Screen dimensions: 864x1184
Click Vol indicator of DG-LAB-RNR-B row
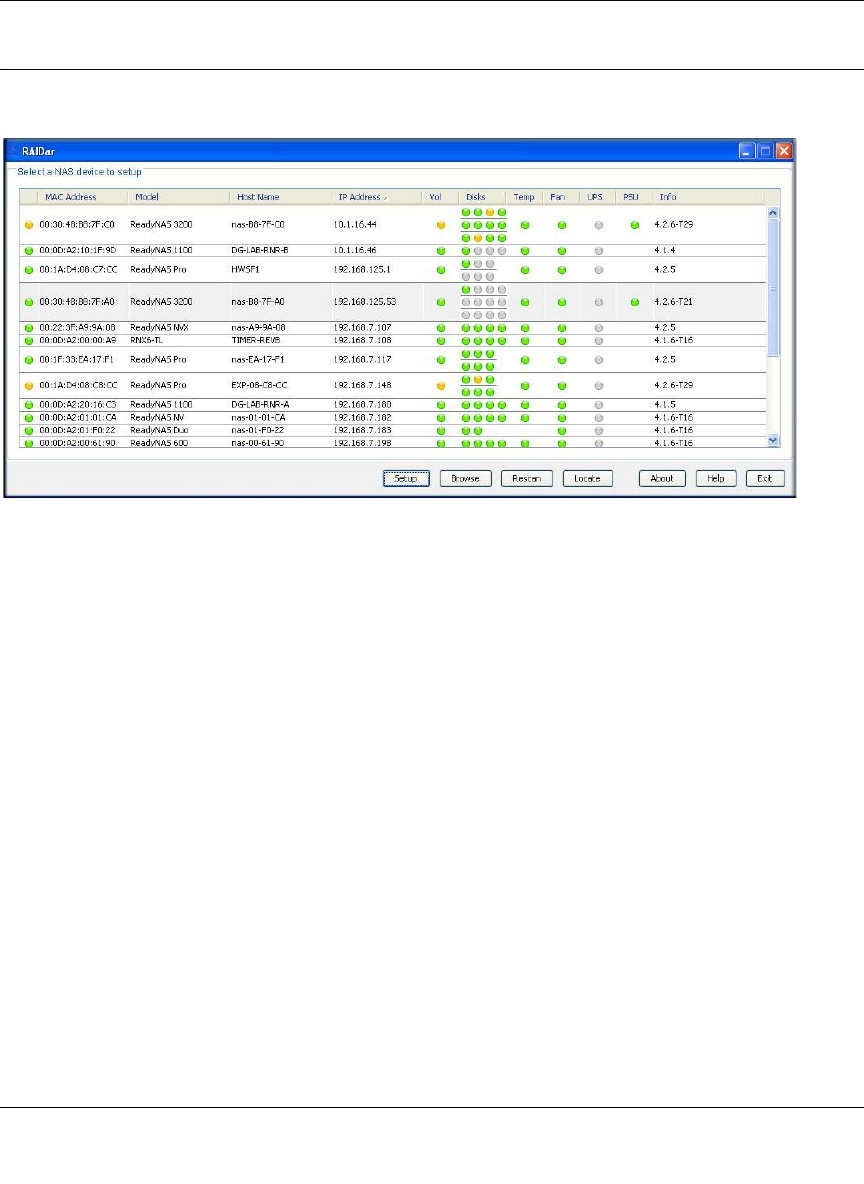(441, 251)
